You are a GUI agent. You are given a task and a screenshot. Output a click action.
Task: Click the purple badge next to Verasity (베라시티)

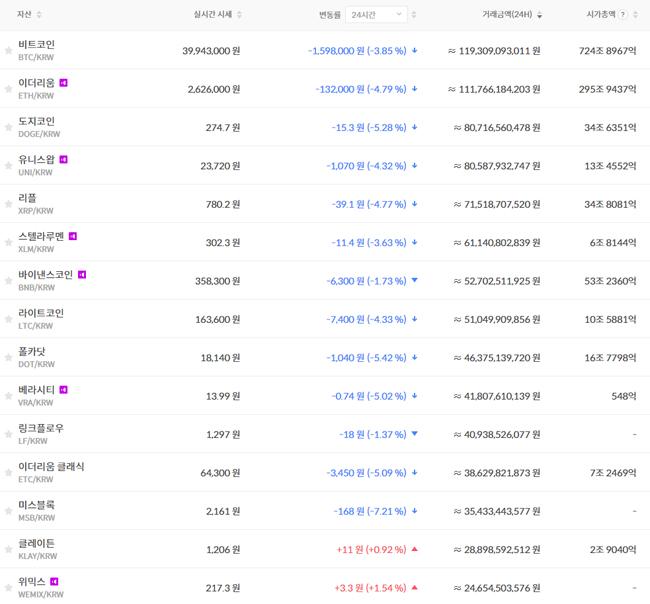pyautogui.click(x=64, y=390)
